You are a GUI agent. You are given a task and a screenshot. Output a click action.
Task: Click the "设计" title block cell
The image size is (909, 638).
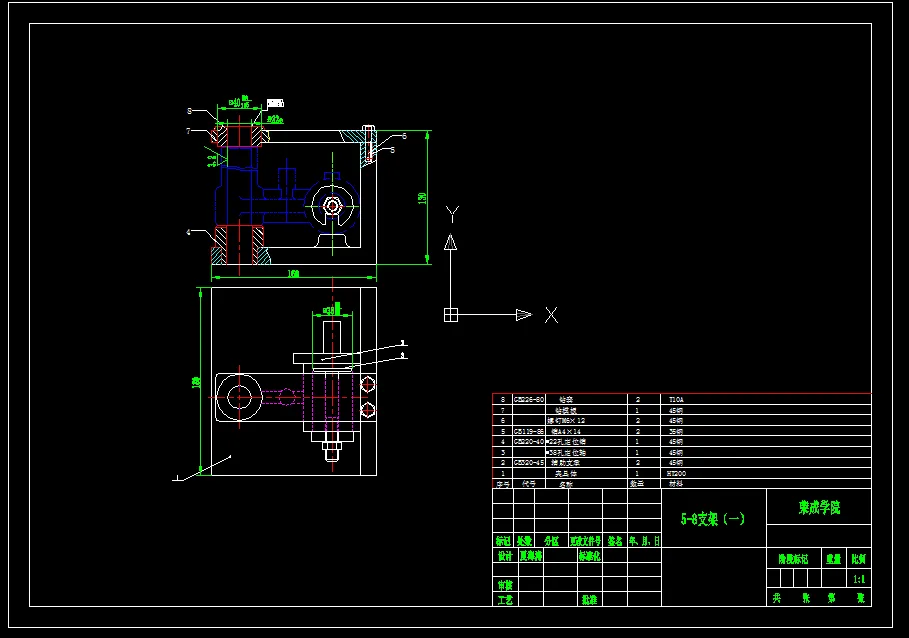point(505,556)
